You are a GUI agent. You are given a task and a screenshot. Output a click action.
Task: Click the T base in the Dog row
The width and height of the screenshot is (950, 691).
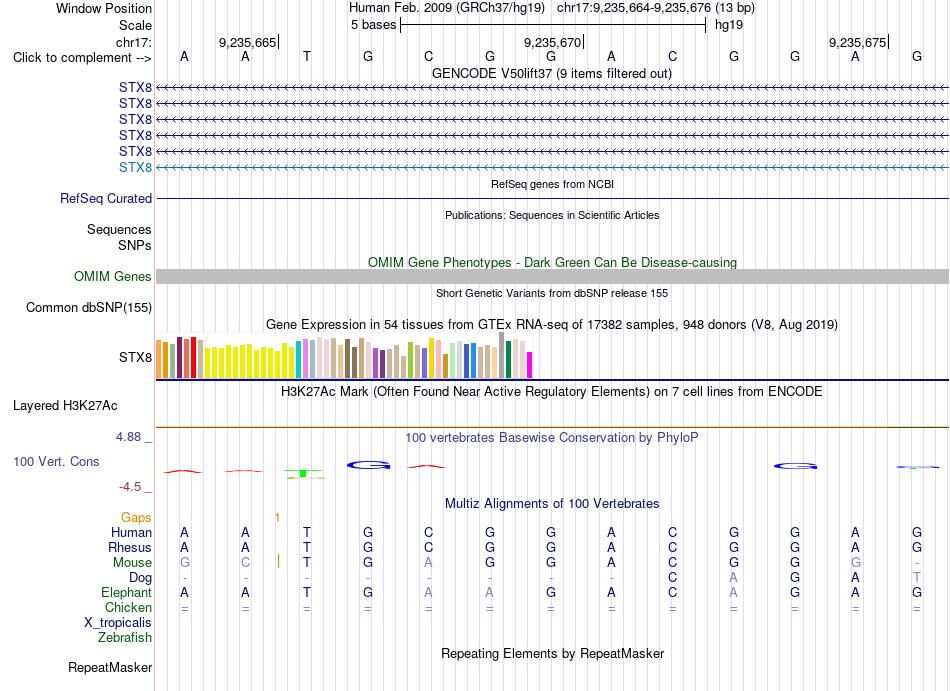coord(917,577)
